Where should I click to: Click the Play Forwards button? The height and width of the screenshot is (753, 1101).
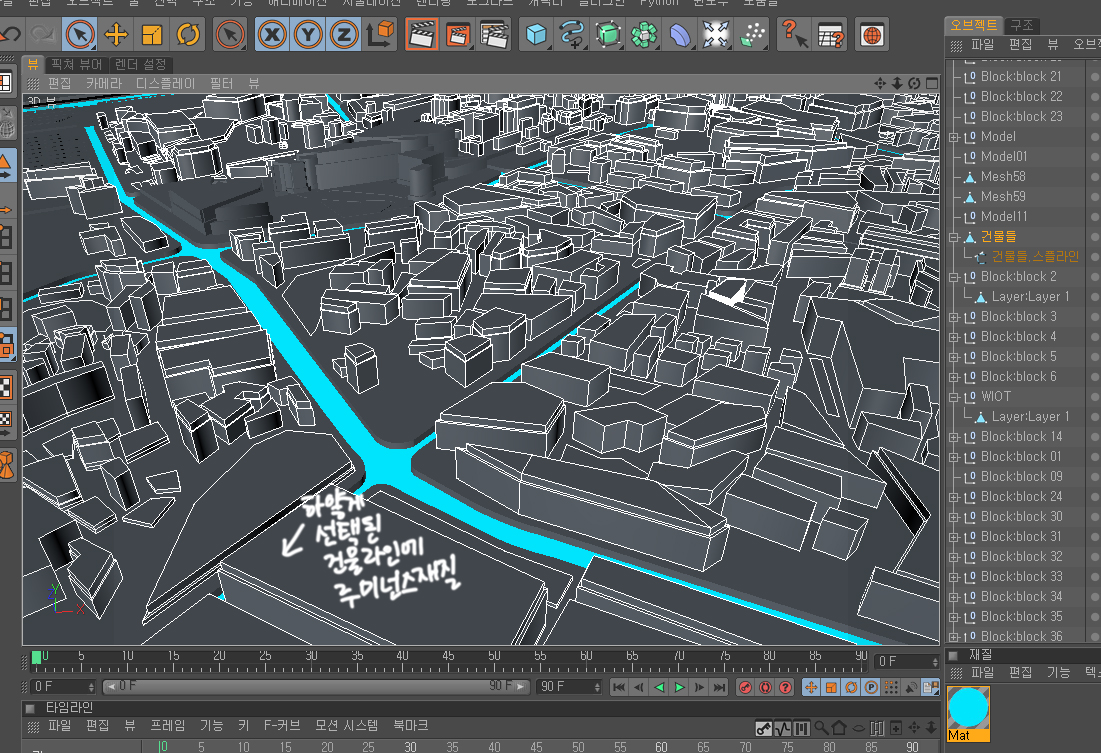pyautogui.click(x=679, y=687)
